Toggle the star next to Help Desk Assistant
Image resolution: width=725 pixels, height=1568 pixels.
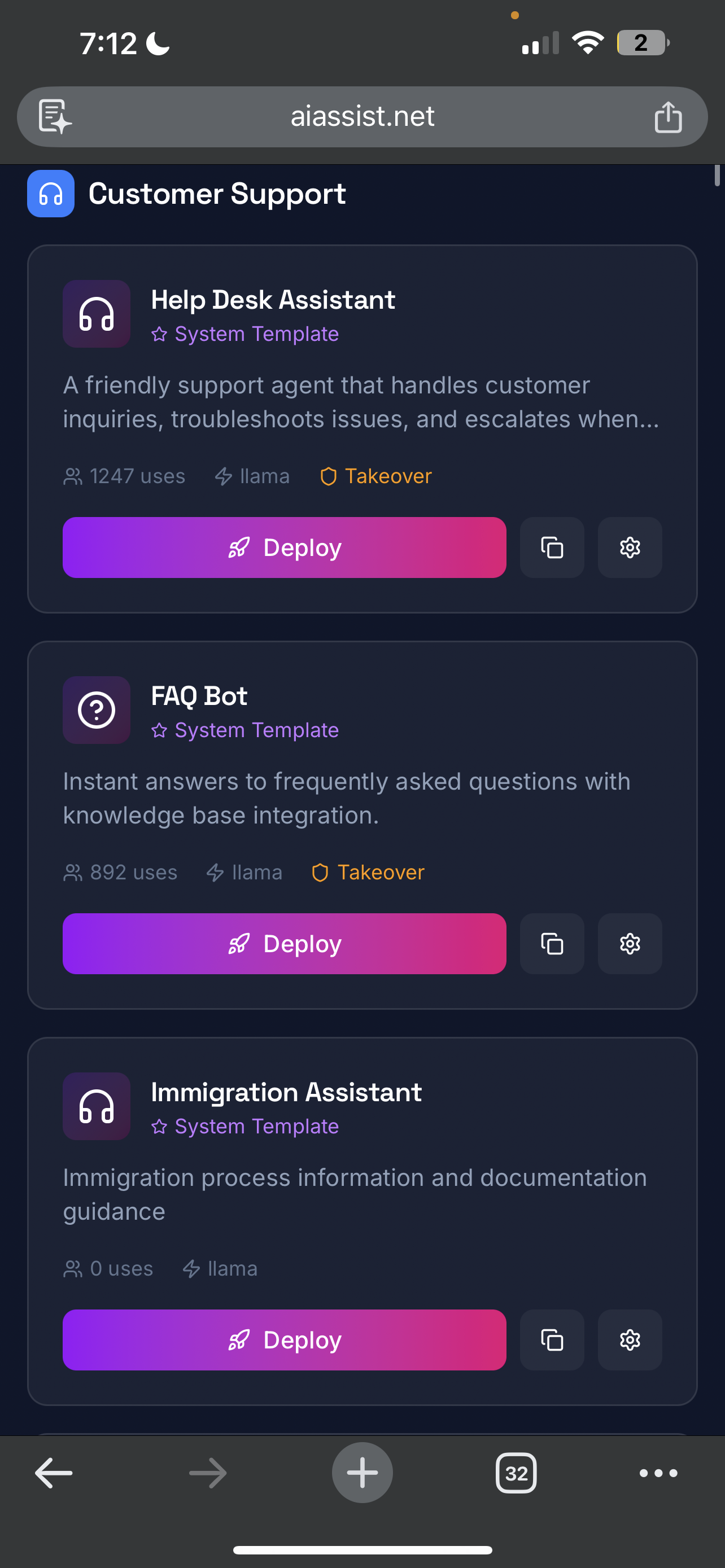(159, 334)
